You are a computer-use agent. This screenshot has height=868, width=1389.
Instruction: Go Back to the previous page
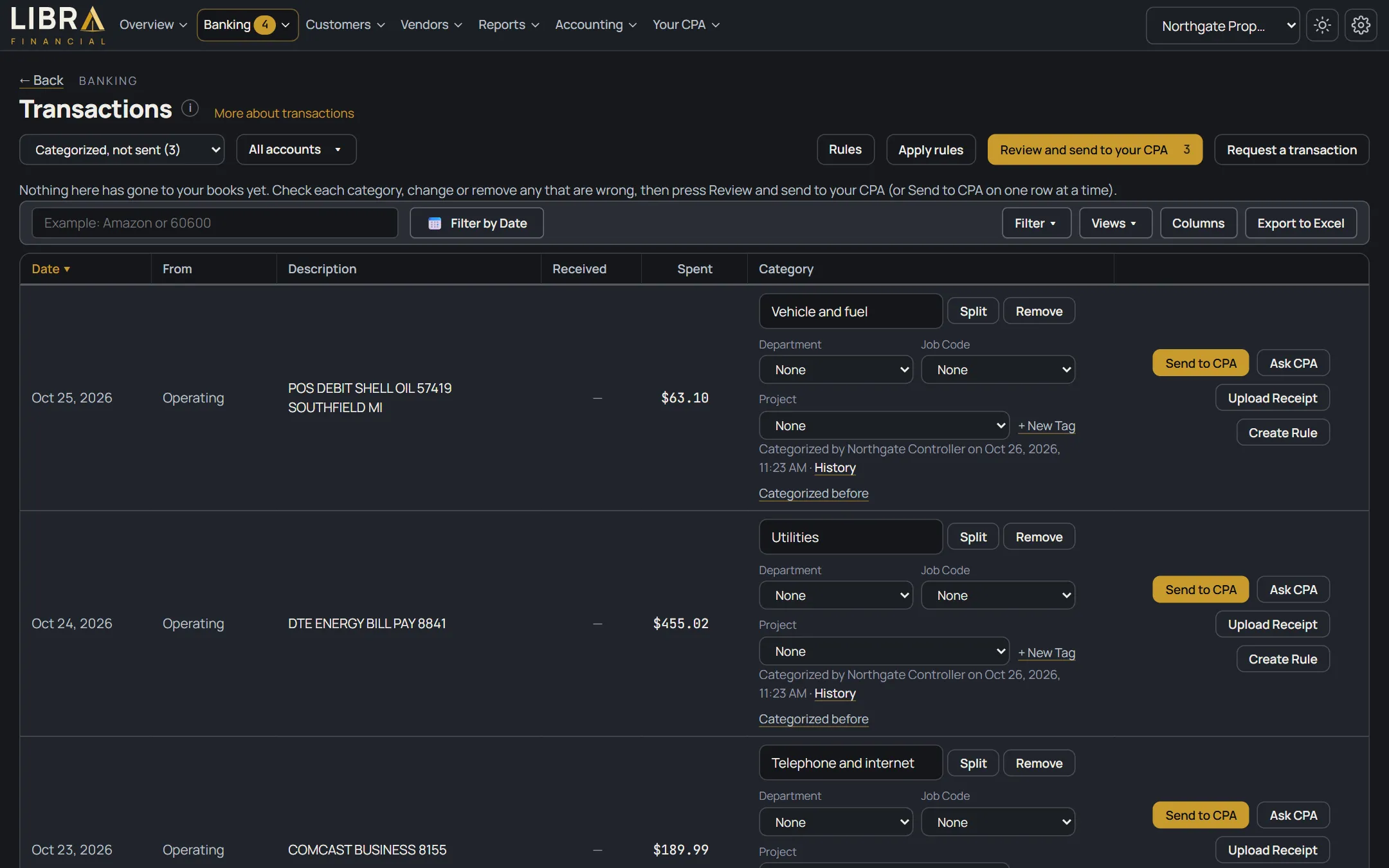[41, 80]
